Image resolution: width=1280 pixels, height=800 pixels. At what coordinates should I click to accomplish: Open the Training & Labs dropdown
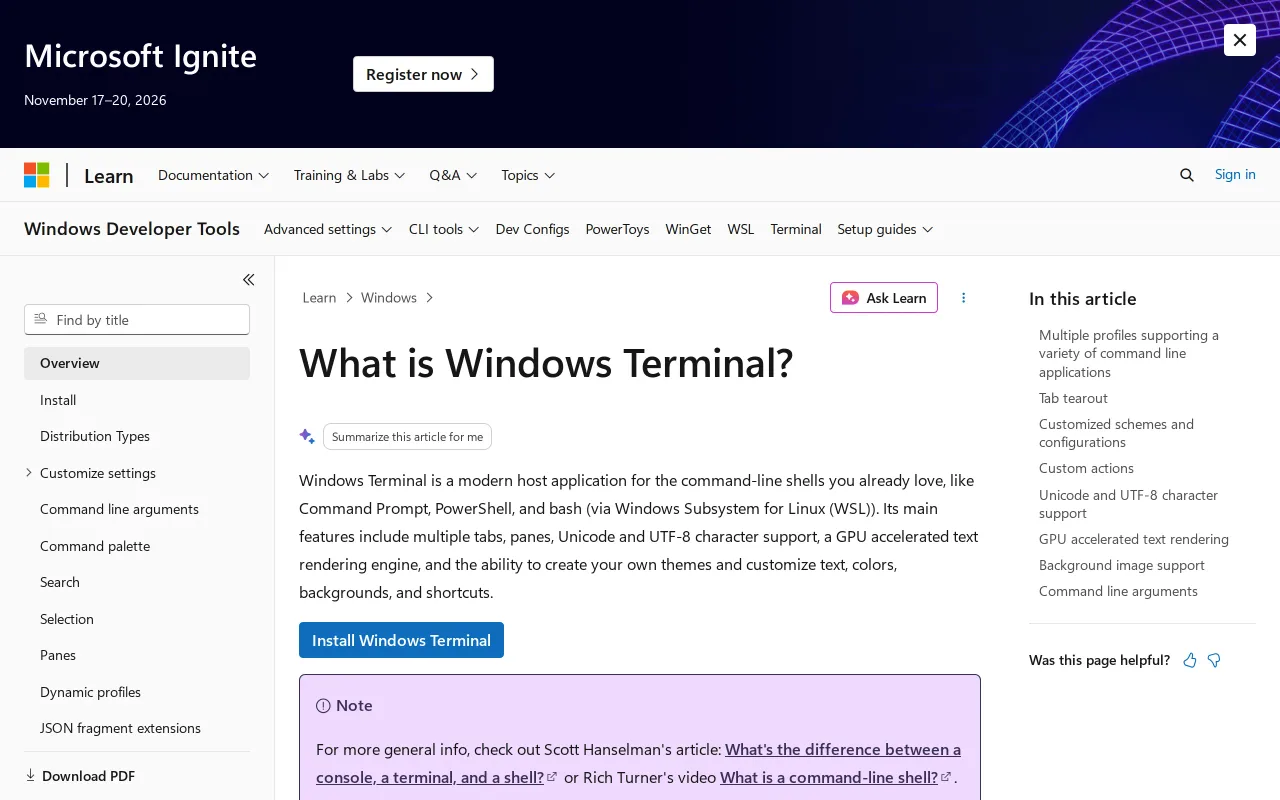349,175
